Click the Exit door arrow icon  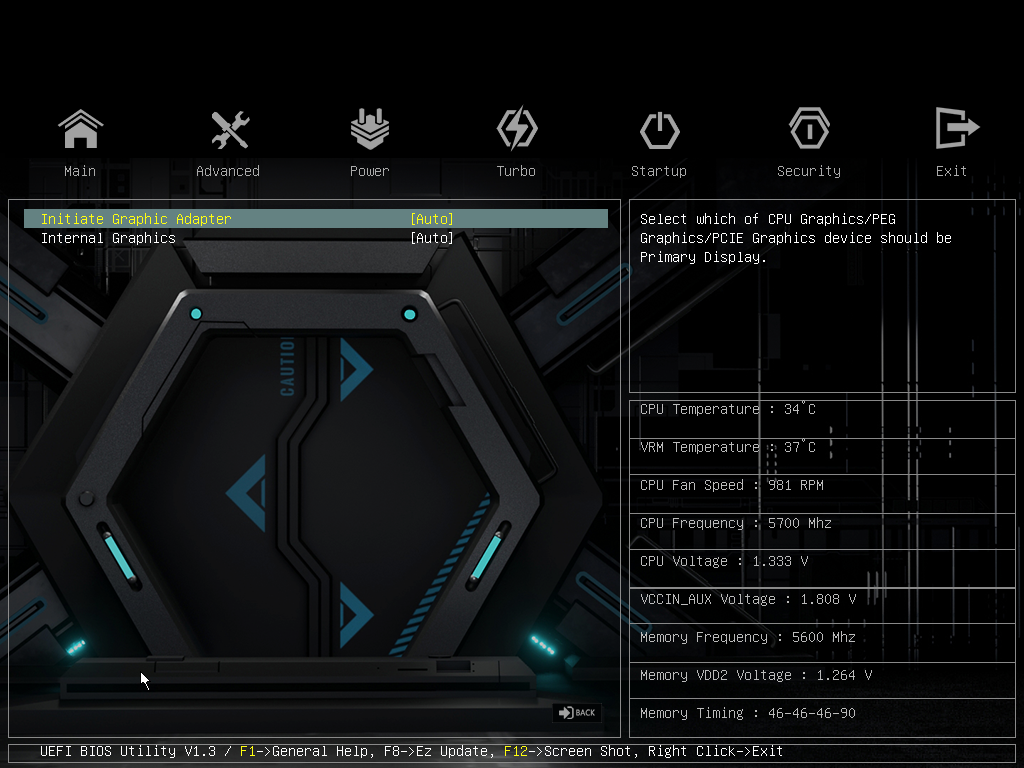click(957, 128)
